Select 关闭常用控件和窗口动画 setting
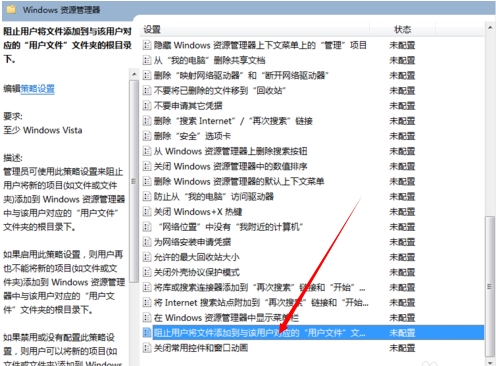 201,348
